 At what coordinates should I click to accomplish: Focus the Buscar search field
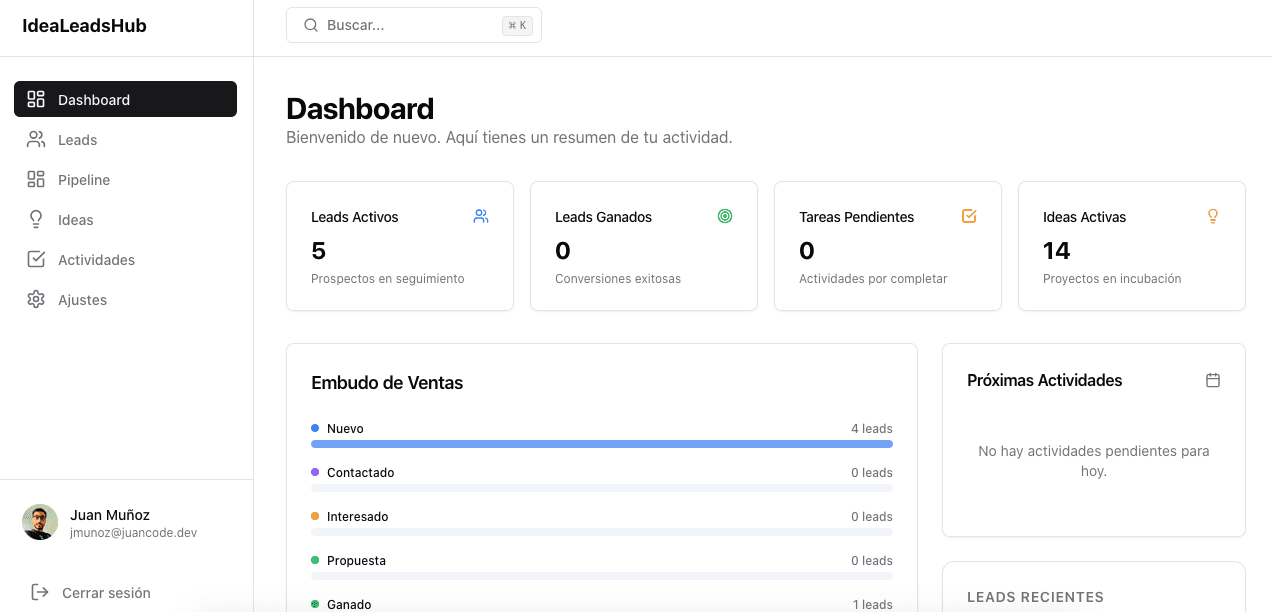pyautogui.click(x=413, y=25)
